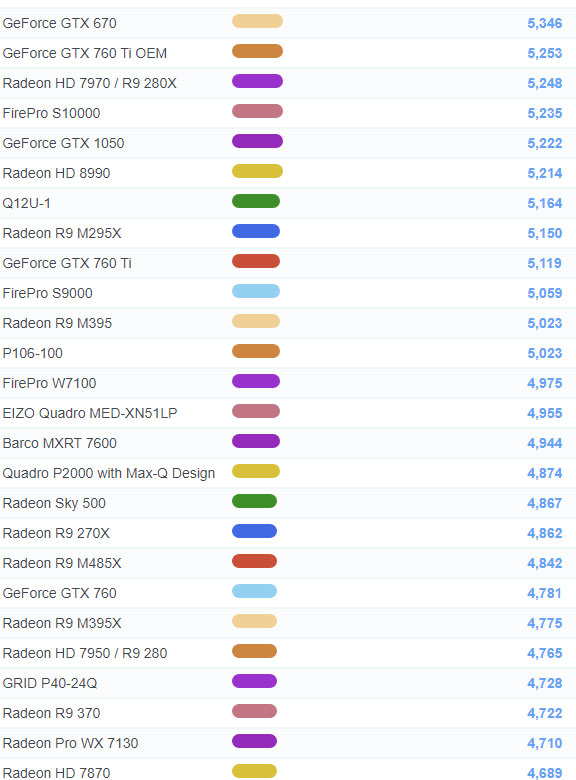Select the Barco MXRT 7600 name
This screenshot has height=780, width=576.
(x=59, y=443)
